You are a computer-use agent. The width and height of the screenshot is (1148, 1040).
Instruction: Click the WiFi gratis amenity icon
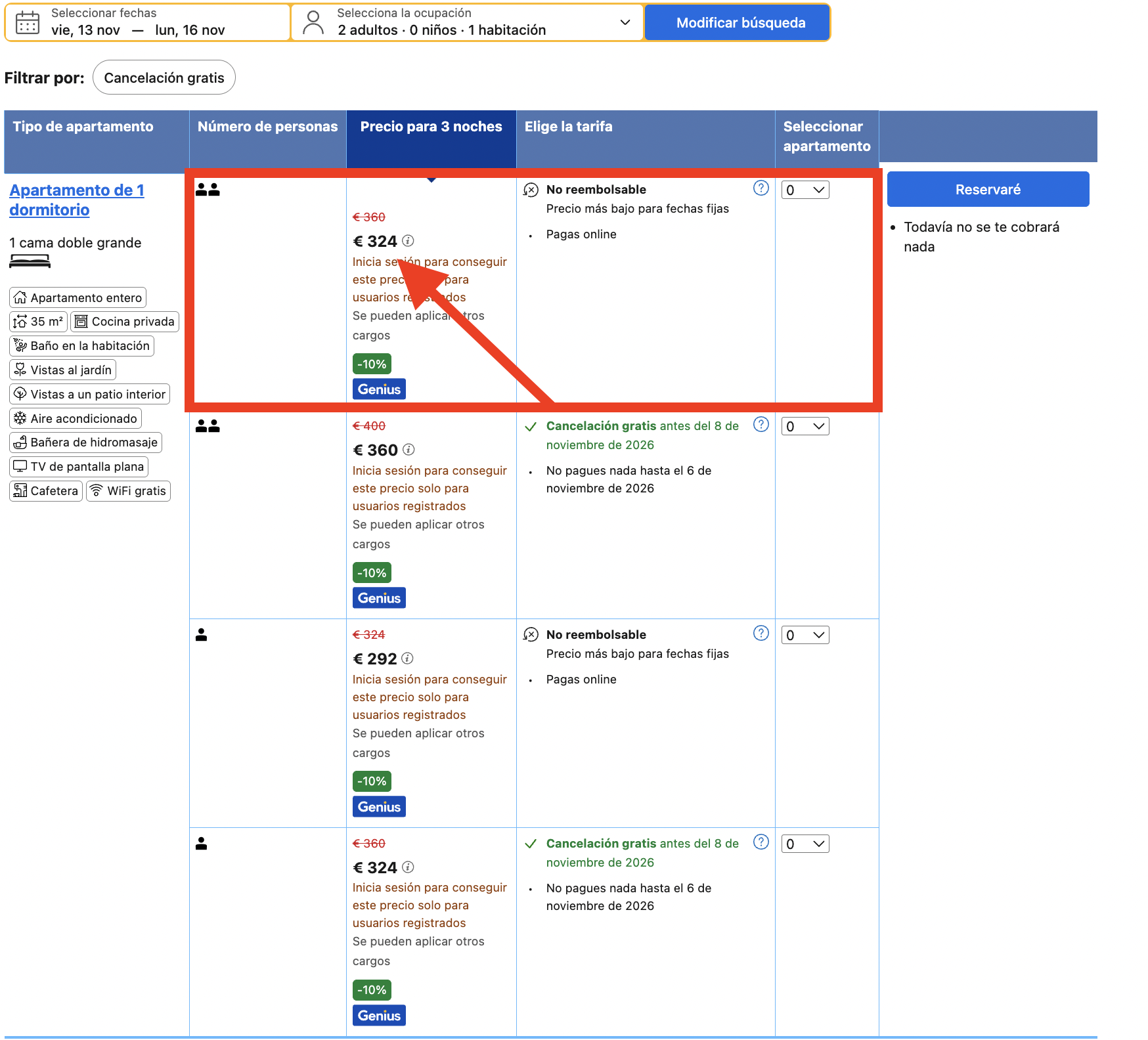[96, 490]
